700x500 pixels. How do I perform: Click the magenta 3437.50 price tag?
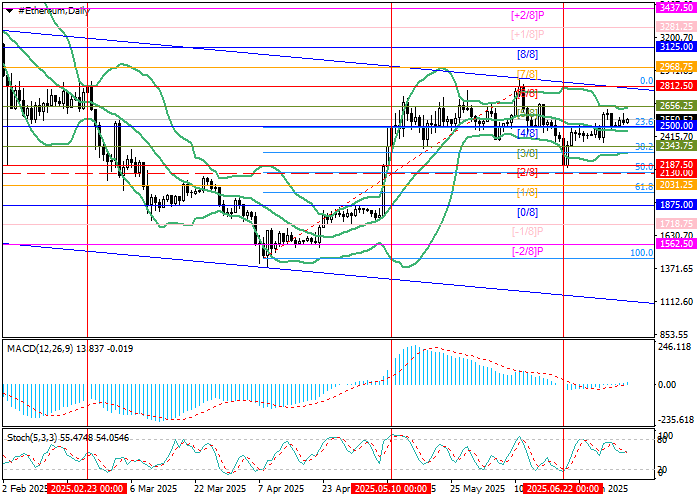pos(676,6)
